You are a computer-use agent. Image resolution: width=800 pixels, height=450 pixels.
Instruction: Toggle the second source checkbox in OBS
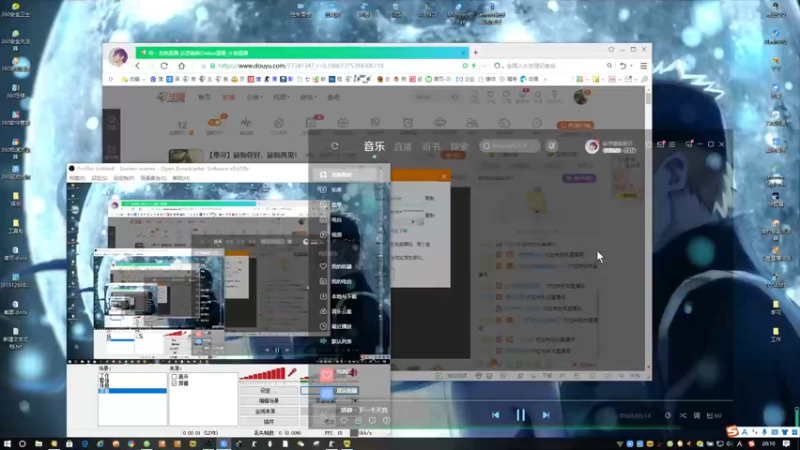pyautogui.click(x=174, y=383)
